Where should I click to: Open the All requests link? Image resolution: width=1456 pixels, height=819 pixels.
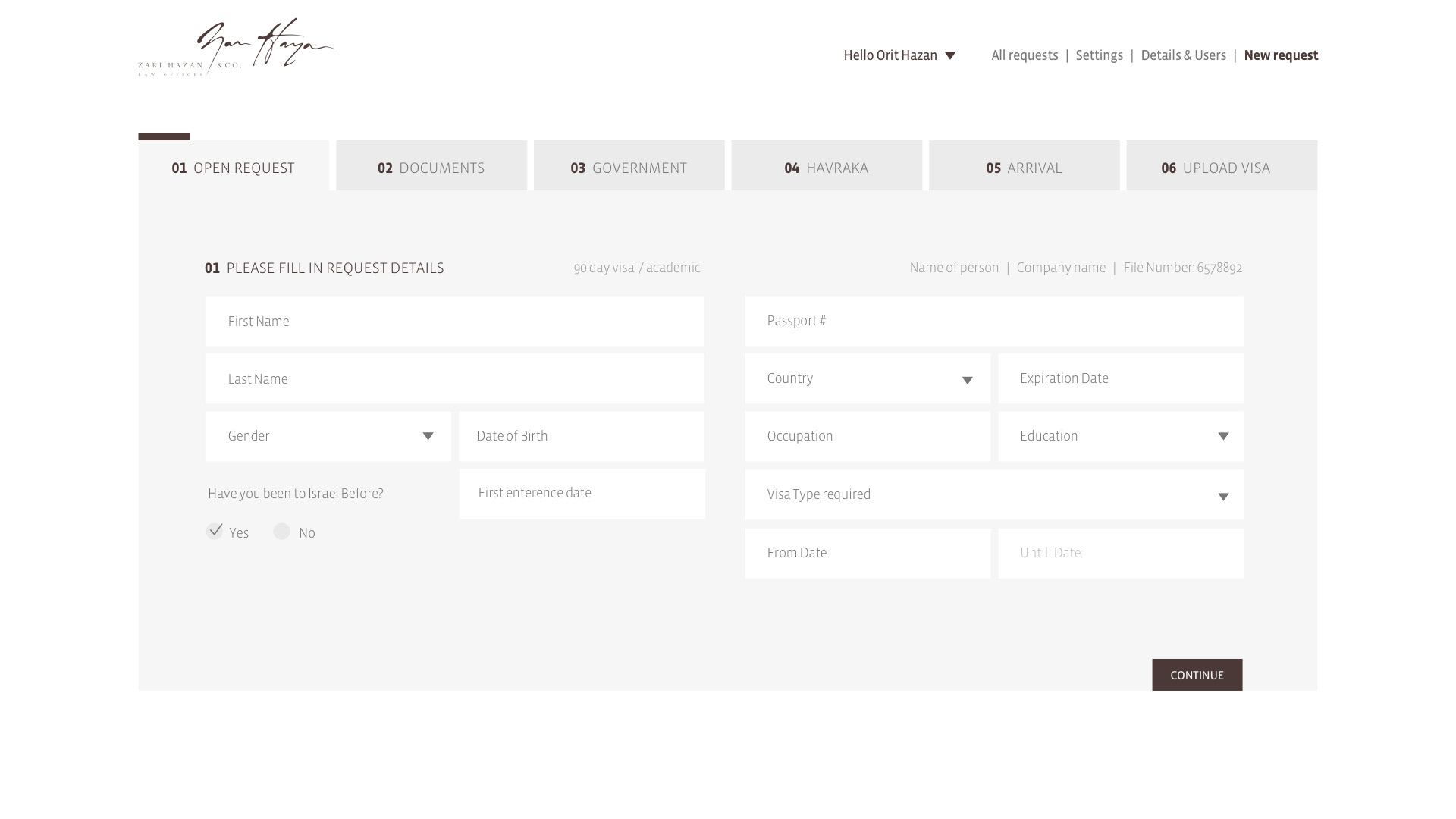[1024, 55]
